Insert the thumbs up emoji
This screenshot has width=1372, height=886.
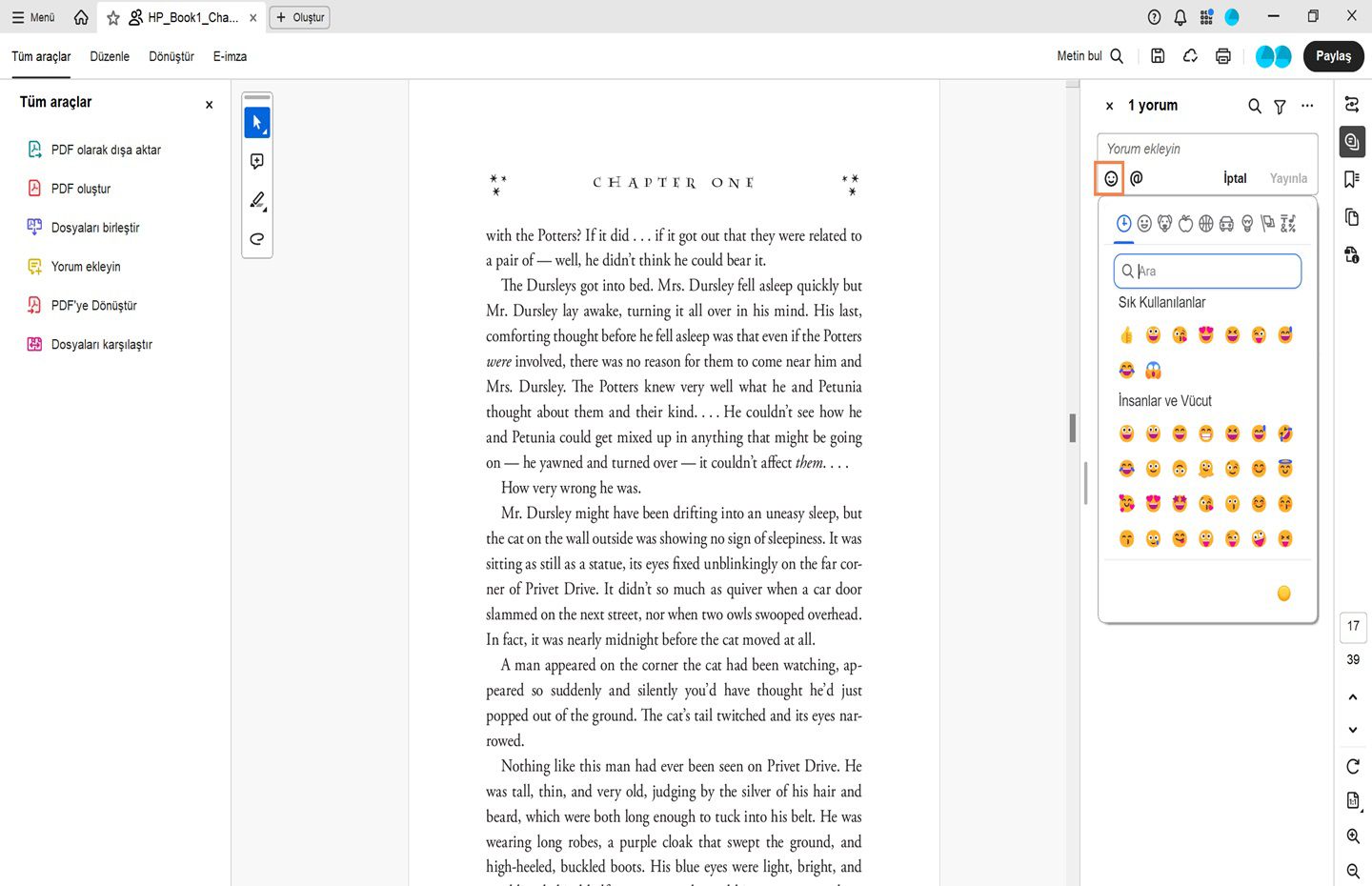(x=1127, y=335)
